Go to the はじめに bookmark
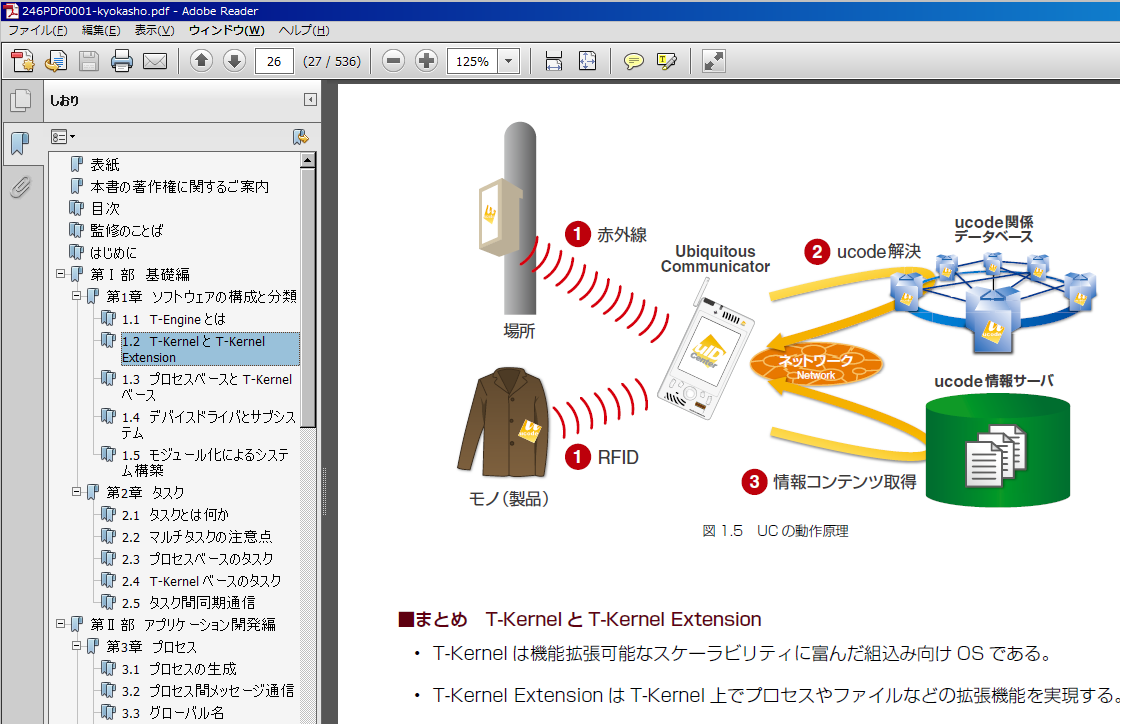 tap(113, 252)
